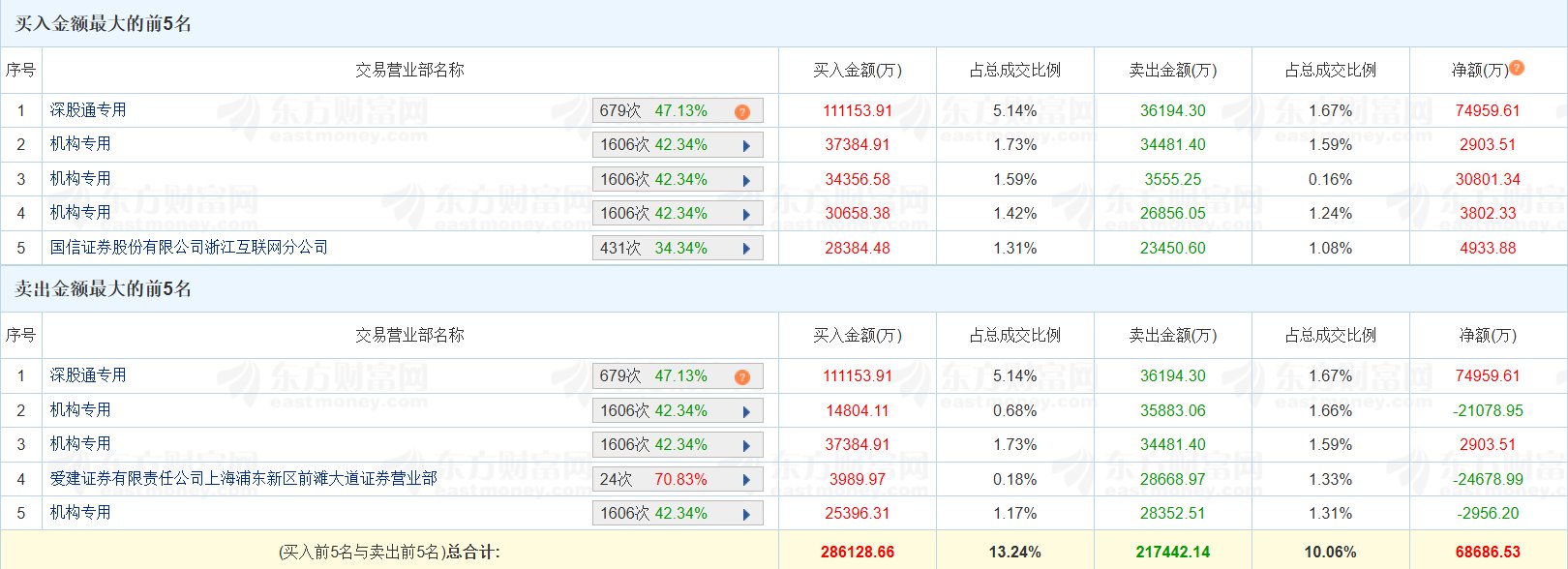Click 交易营业部名称 header in buy table
Image resolution: width=1568 pixels, height=569 pixels.
click(x=409, y=70)
